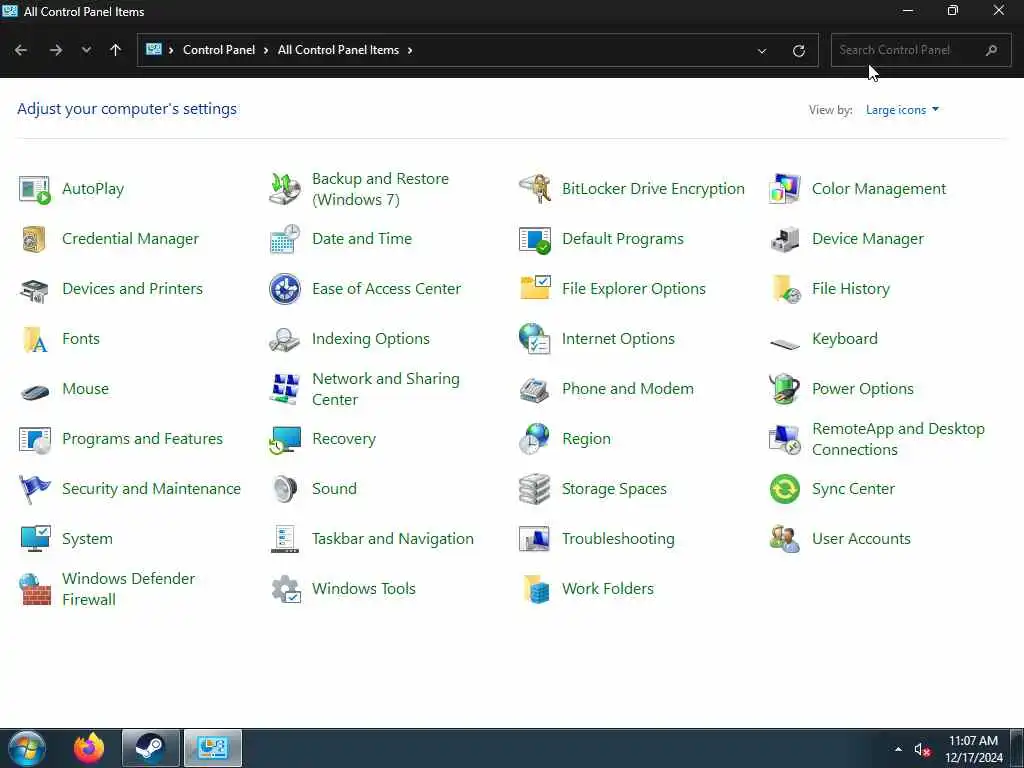
Task: Expand chevron before Control Panel breadcrumb
Action: [x=171, y=50]
